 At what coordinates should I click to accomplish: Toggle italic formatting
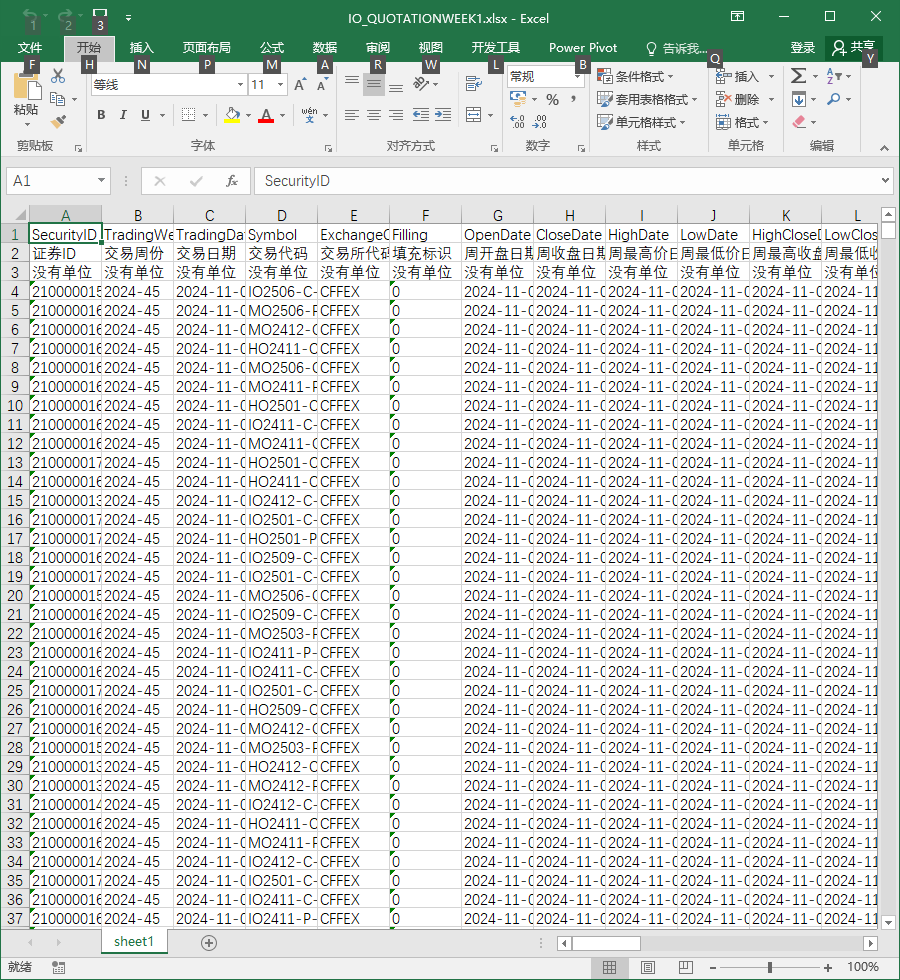pos(123,115)
